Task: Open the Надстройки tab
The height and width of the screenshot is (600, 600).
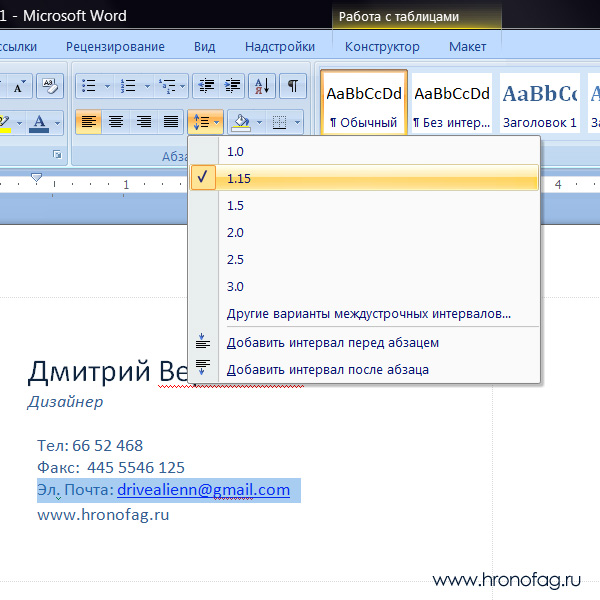Action: tap(280, 47)
